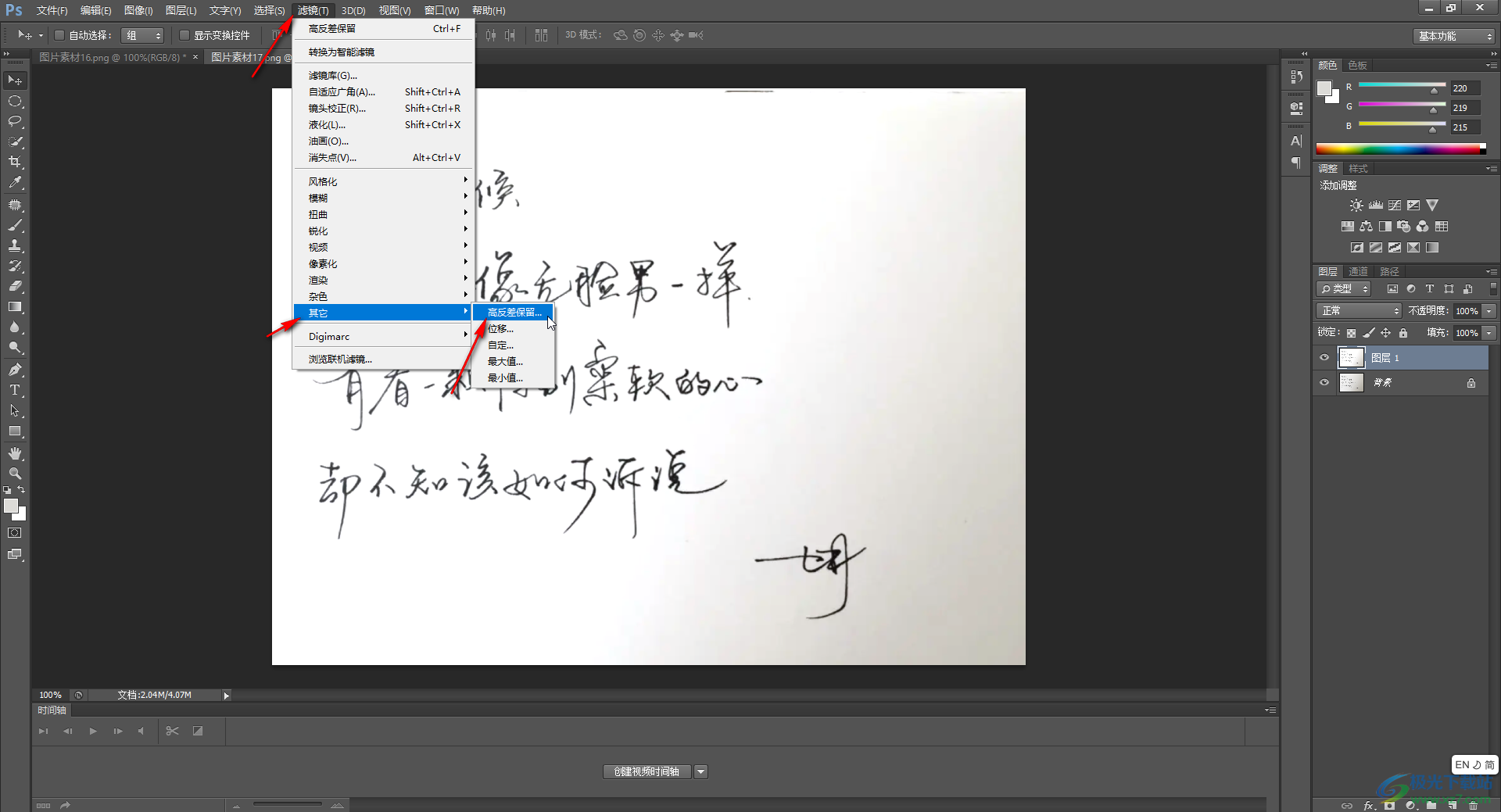Viewport: 1501px width, 812px height.
Task: Choose 高反差保留... in the submenu
Action: point(514,313)
